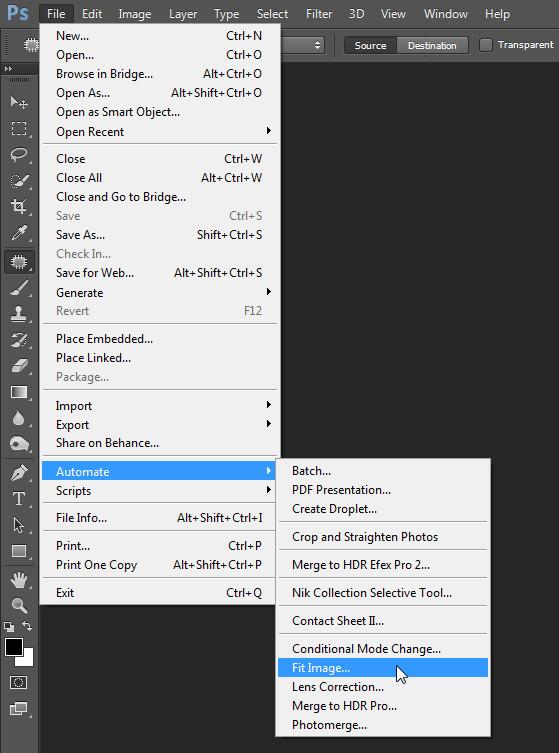Click the Photoshop Ps logo
559x753 pixels.
18,13
